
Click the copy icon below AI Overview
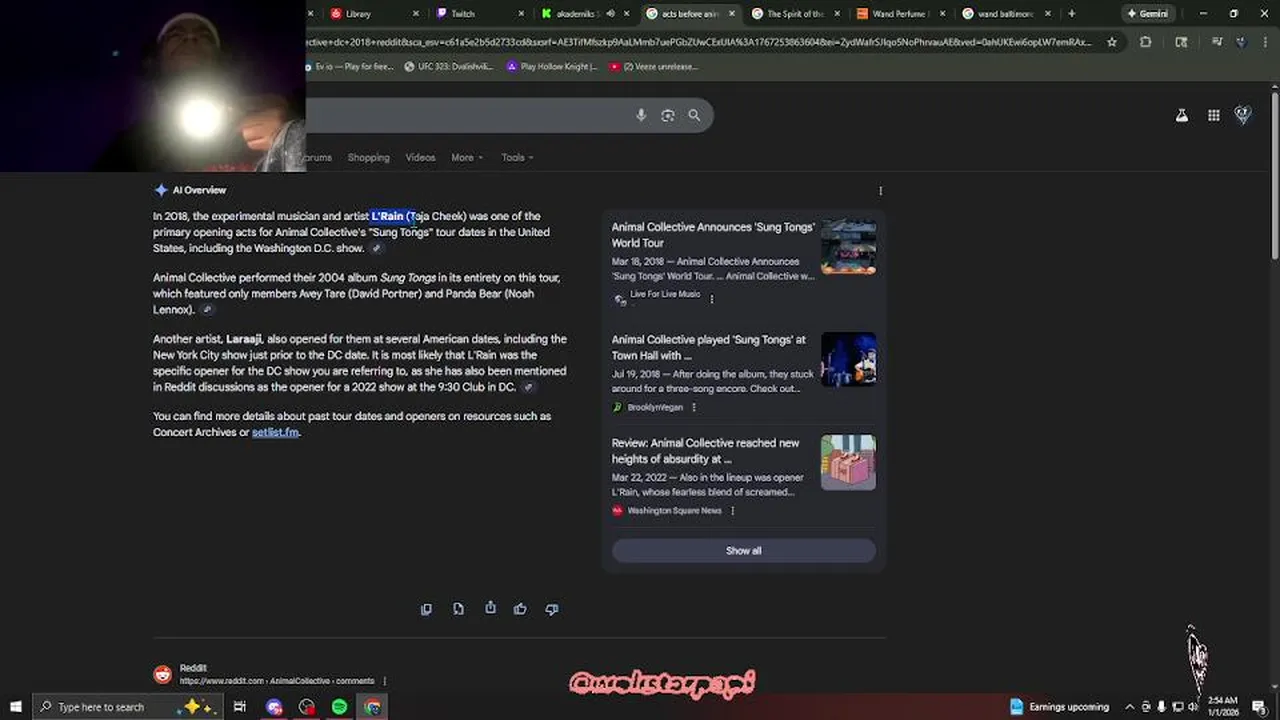click(x=426, y=609)
